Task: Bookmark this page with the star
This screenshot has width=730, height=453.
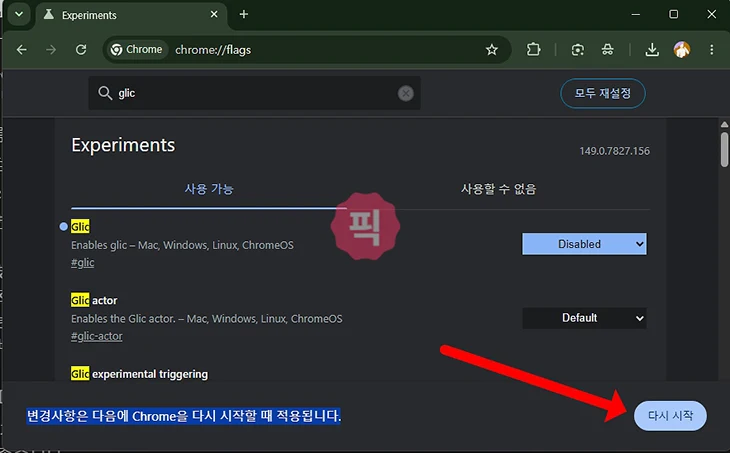Action: (x=492, y=49)
